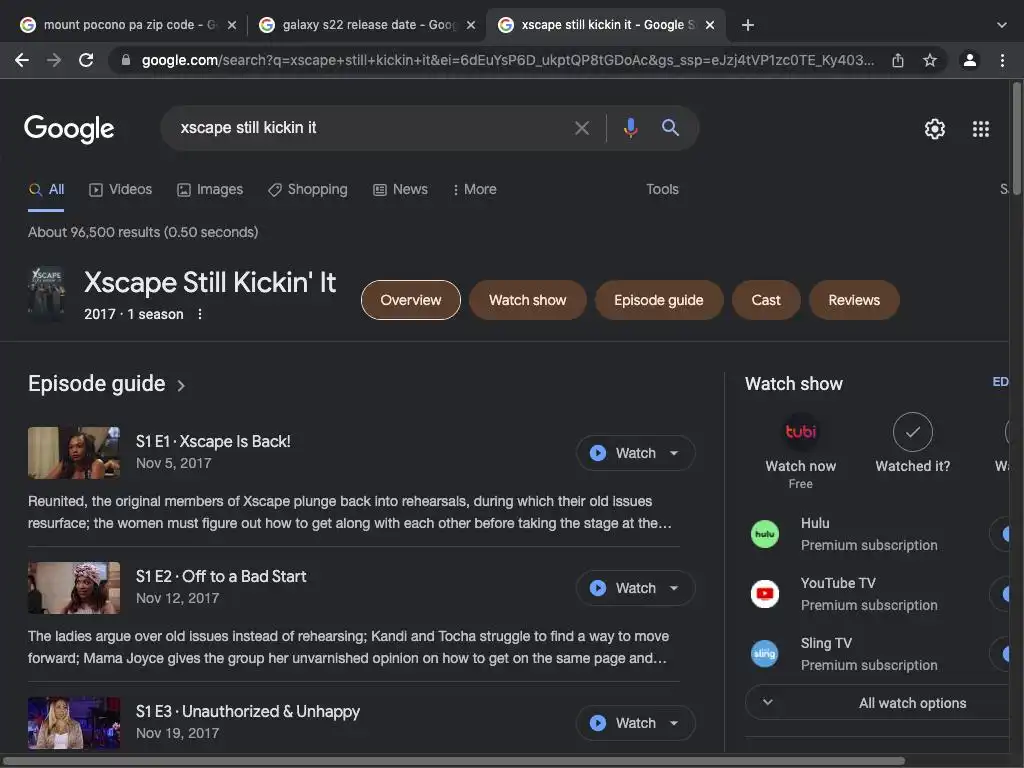Switch to galaxy s22 release date tab
The image size is (1024, 768).
coord(366,25)
